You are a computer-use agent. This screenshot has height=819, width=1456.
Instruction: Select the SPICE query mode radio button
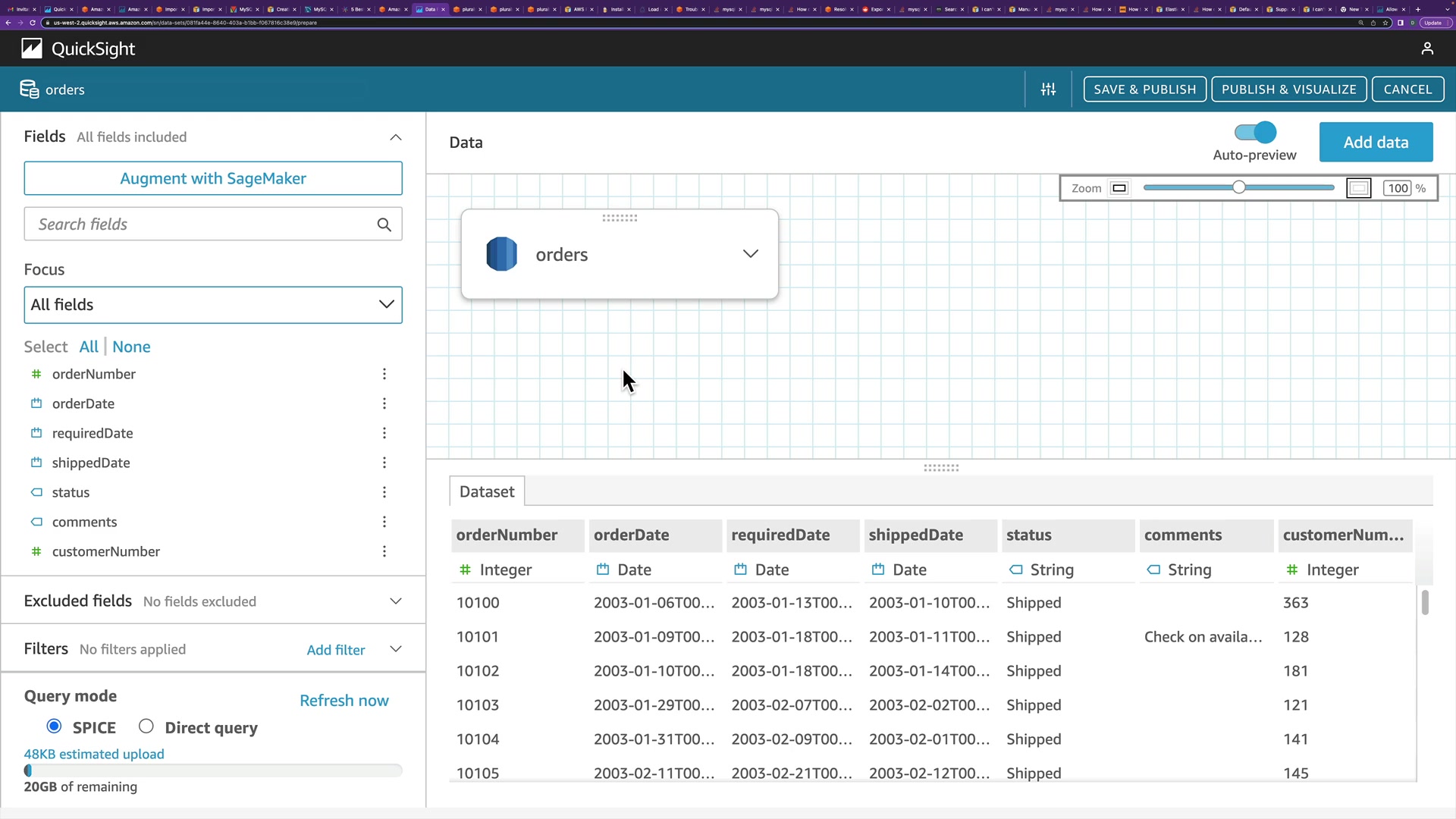click(x=54, y=726)
